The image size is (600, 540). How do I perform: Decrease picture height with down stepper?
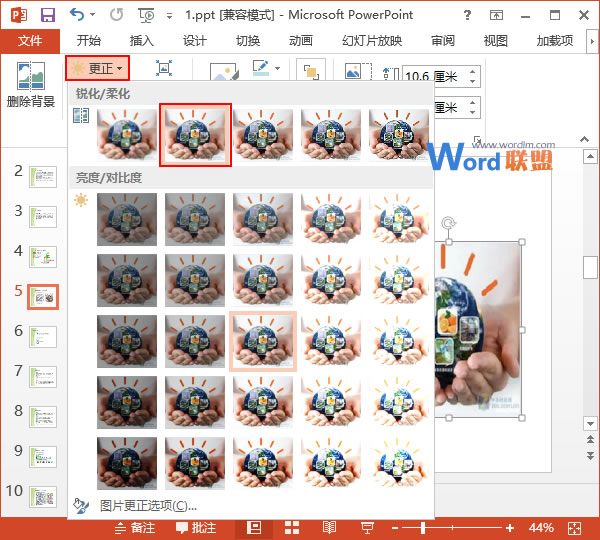click(473, 82)
